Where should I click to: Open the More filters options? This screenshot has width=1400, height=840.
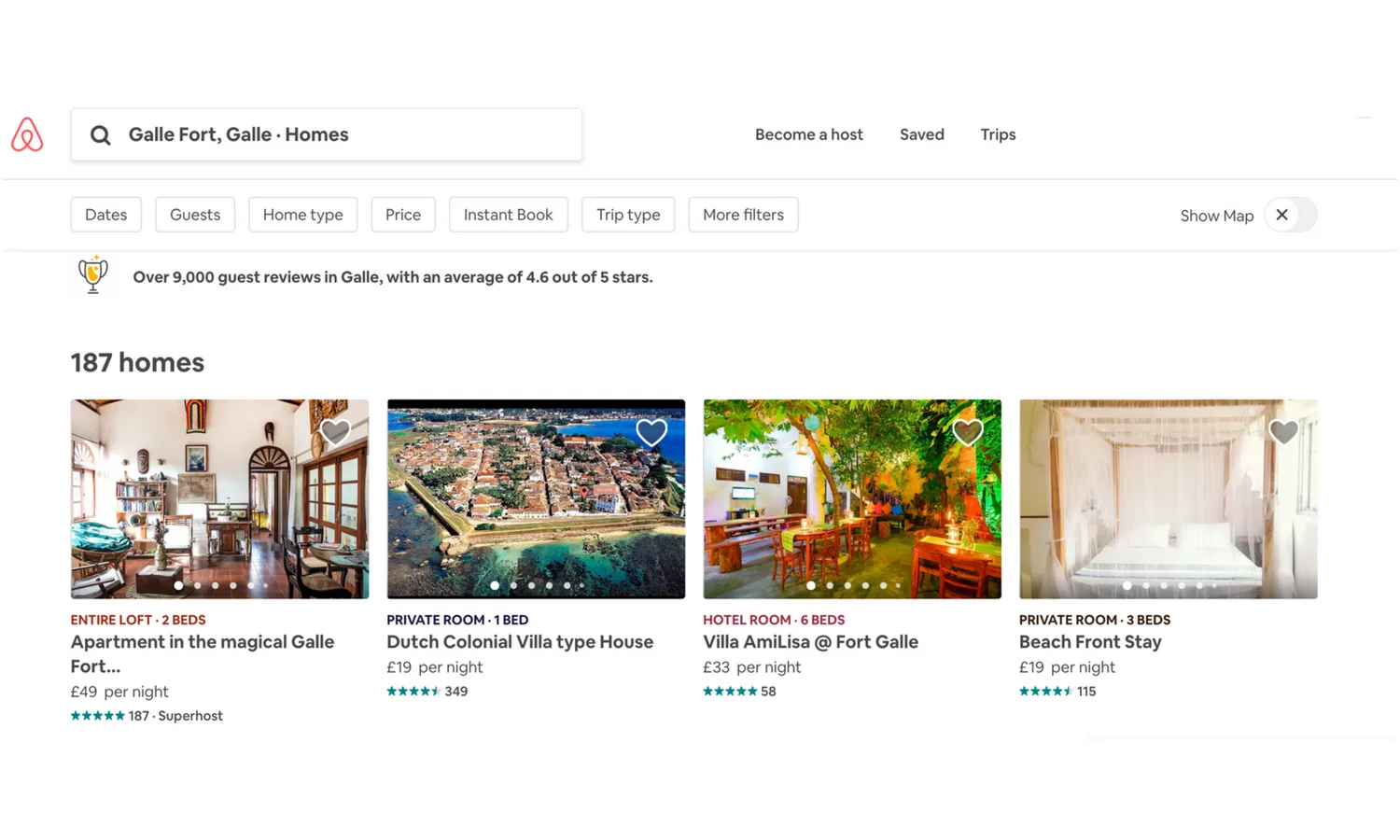pyautogui.click(x=743, y=215)
